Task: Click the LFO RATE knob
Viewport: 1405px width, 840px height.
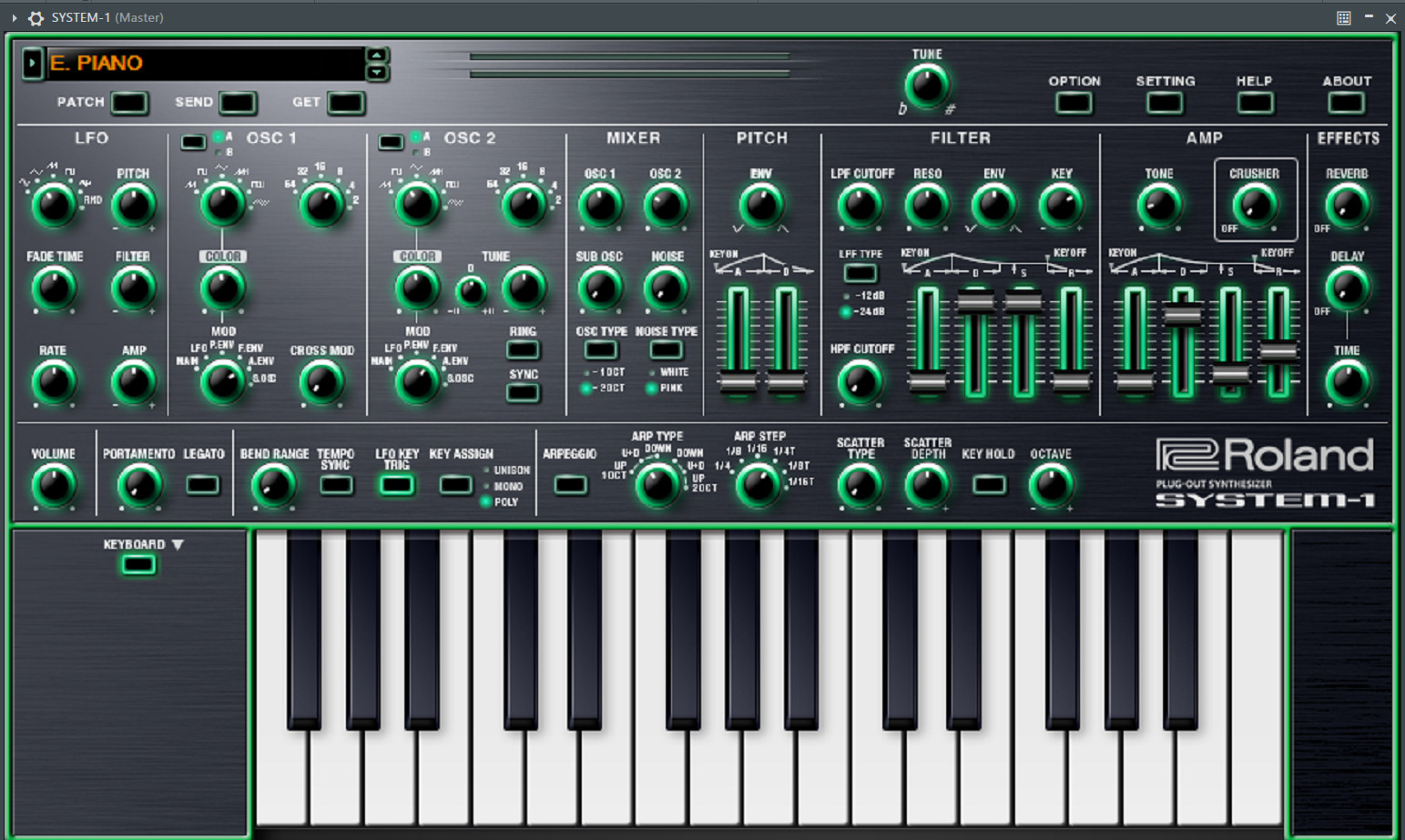Action: (54, 382)
